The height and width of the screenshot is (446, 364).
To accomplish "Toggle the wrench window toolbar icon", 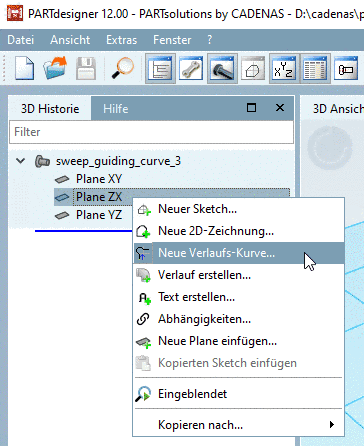I will pos(191,69).
